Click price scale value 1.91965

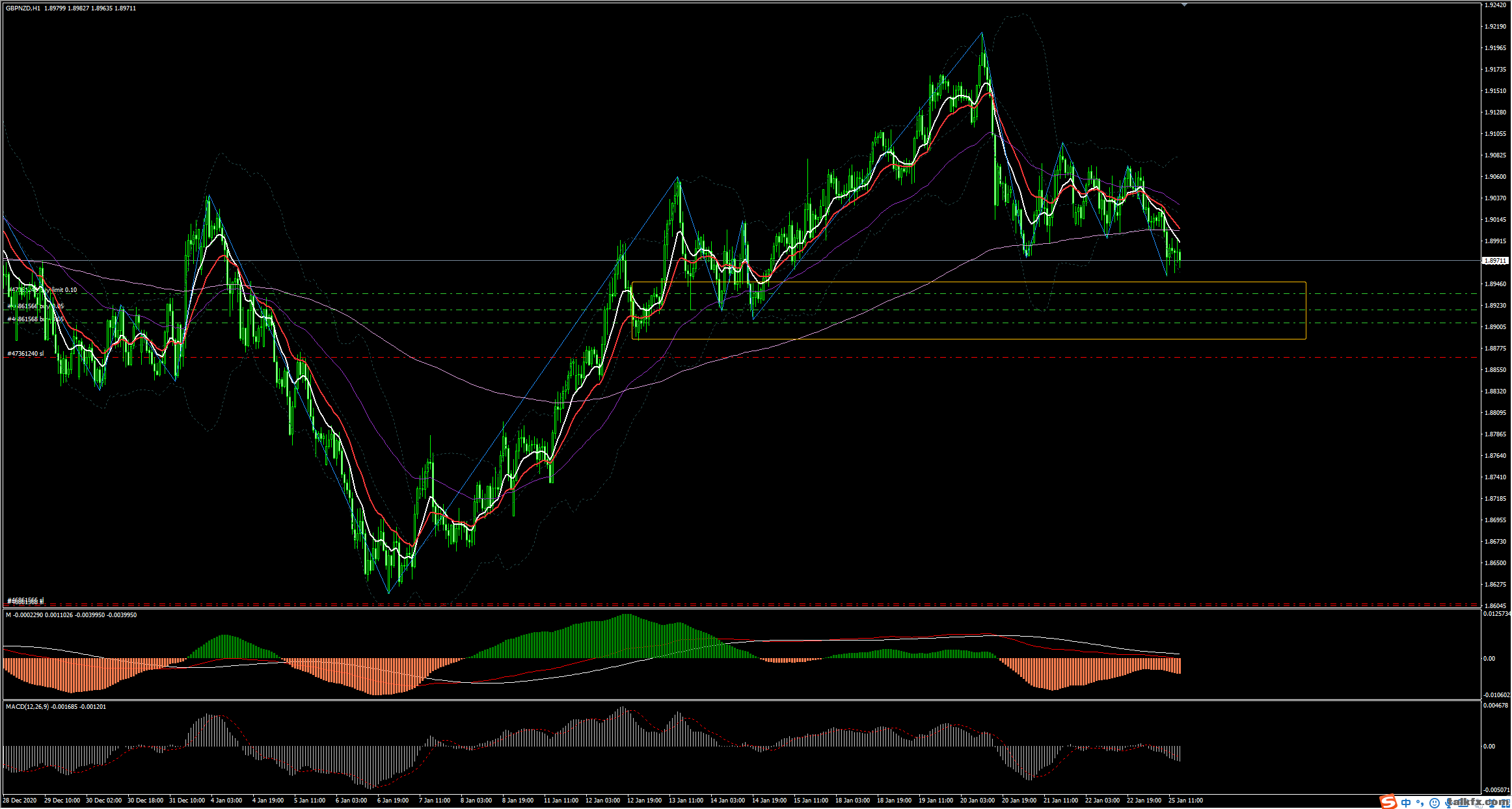(1495, 48)
